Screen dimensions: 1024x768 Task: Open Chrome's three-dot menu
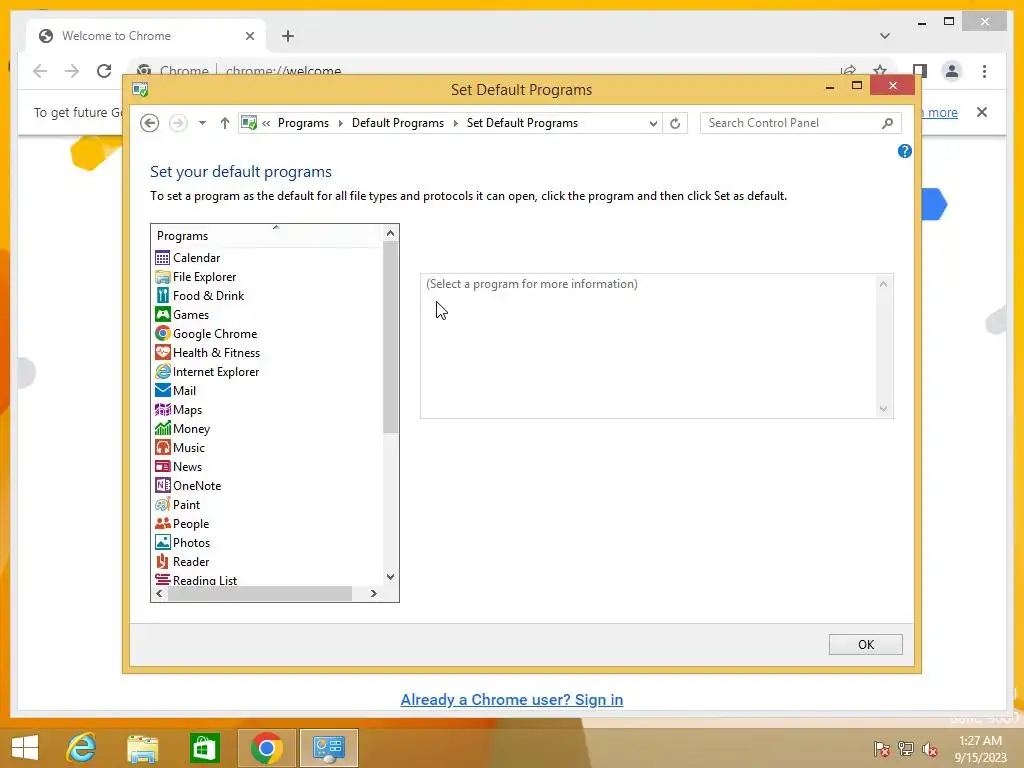pyautogui.click(x=984, y=71)
